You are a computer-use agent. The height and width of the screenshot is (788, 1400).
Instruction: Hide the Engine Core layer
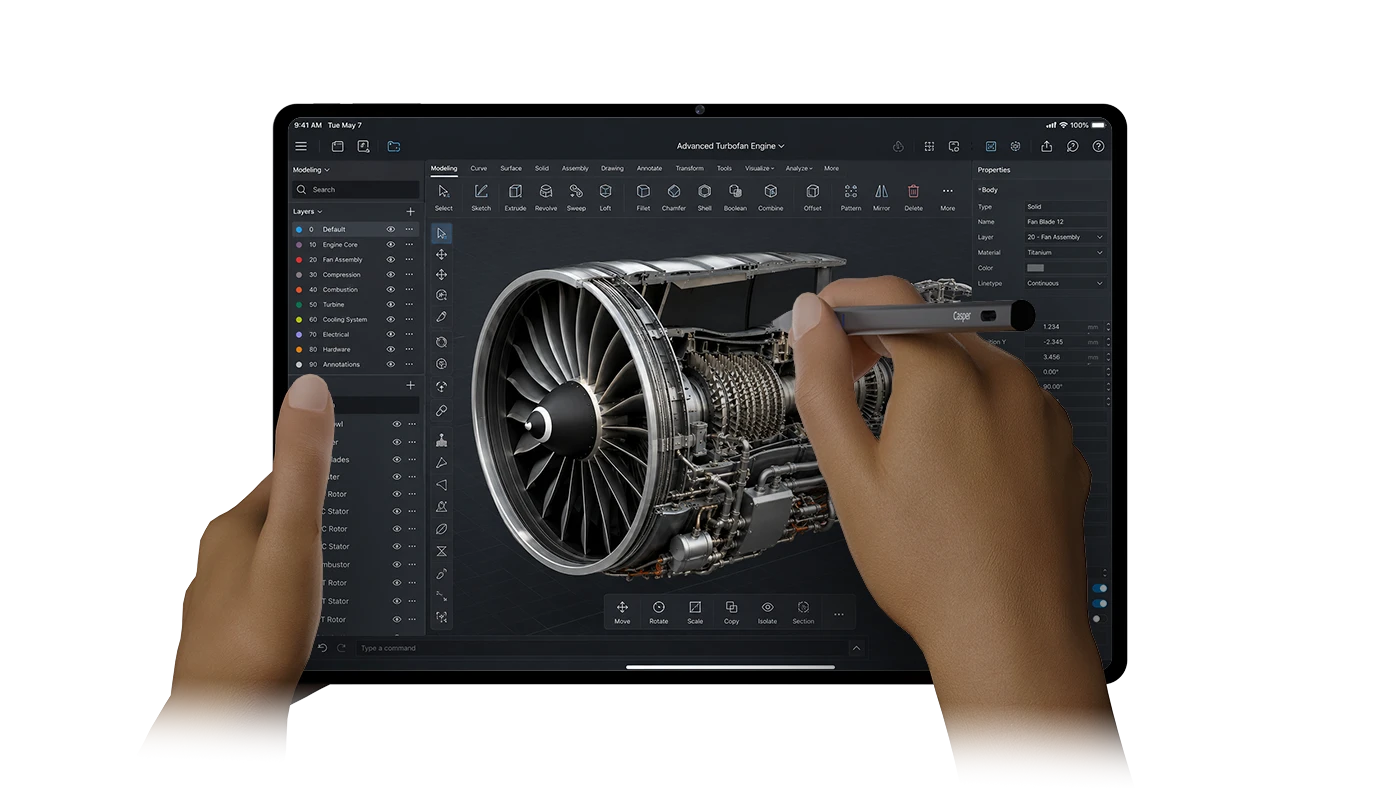pos(391,244)
